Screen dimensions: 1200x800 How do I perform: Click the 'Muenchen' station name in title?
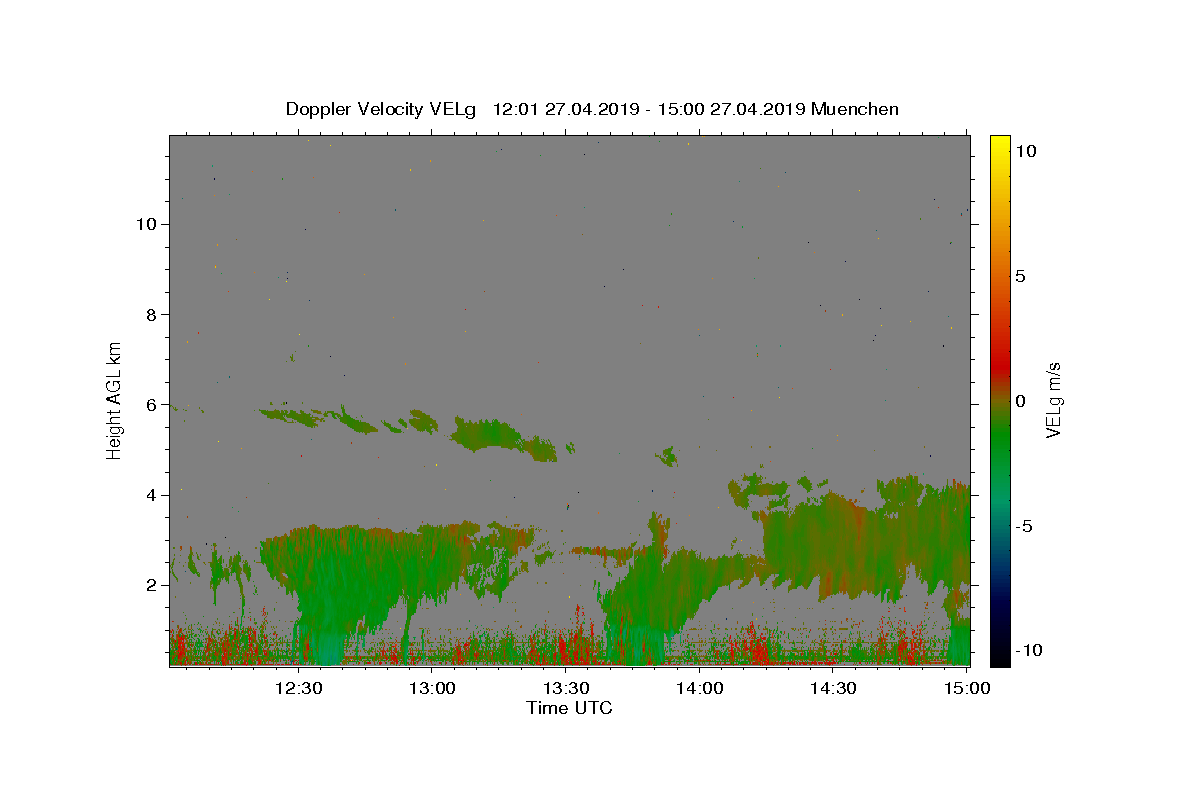point(855,109)
